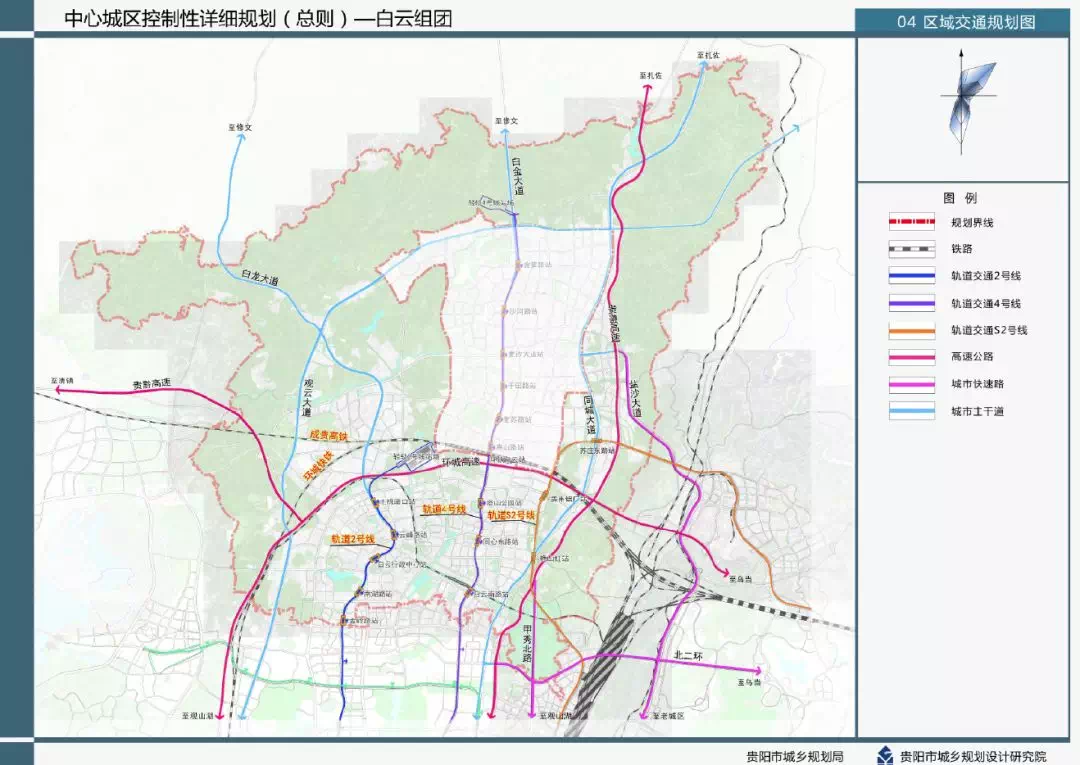Select the 同心南路站 station marker
This screenshot has width=1080, height=765.
pos(477,541)
